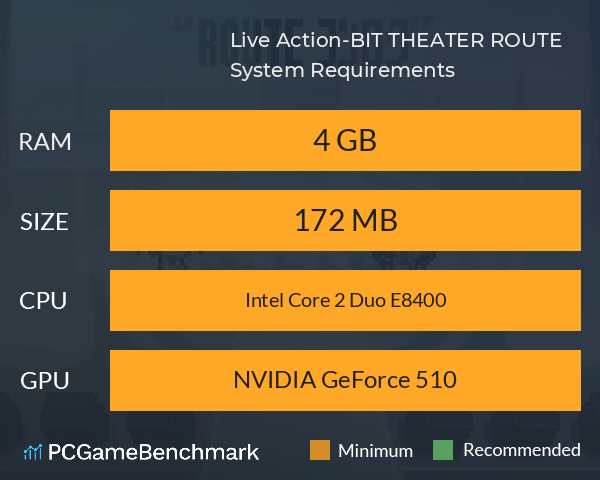Click the 172 MB text value
600x480 pixels.
(346, 220)
